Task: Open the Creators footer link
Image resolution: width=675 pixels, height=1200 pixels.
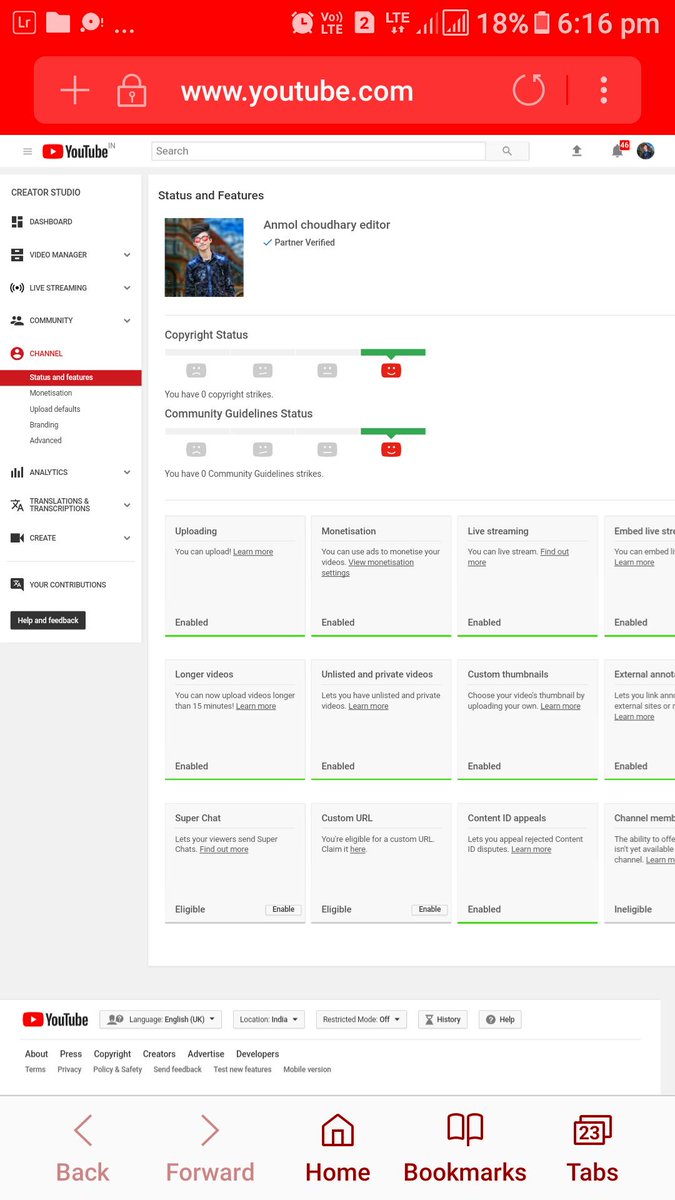Action: tap(159, 1054)
